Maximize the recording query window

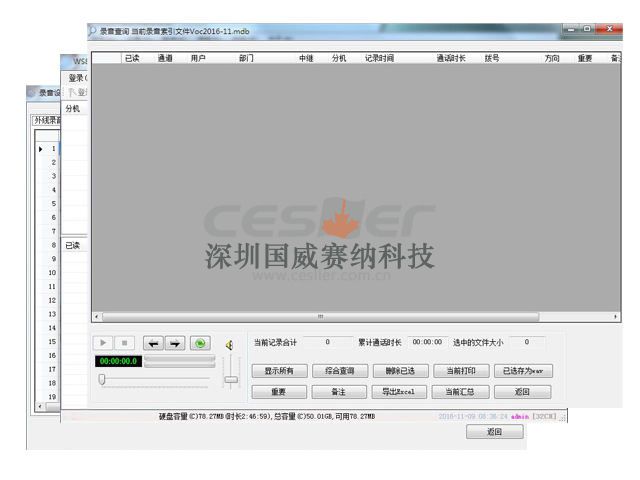click(587, 29)
